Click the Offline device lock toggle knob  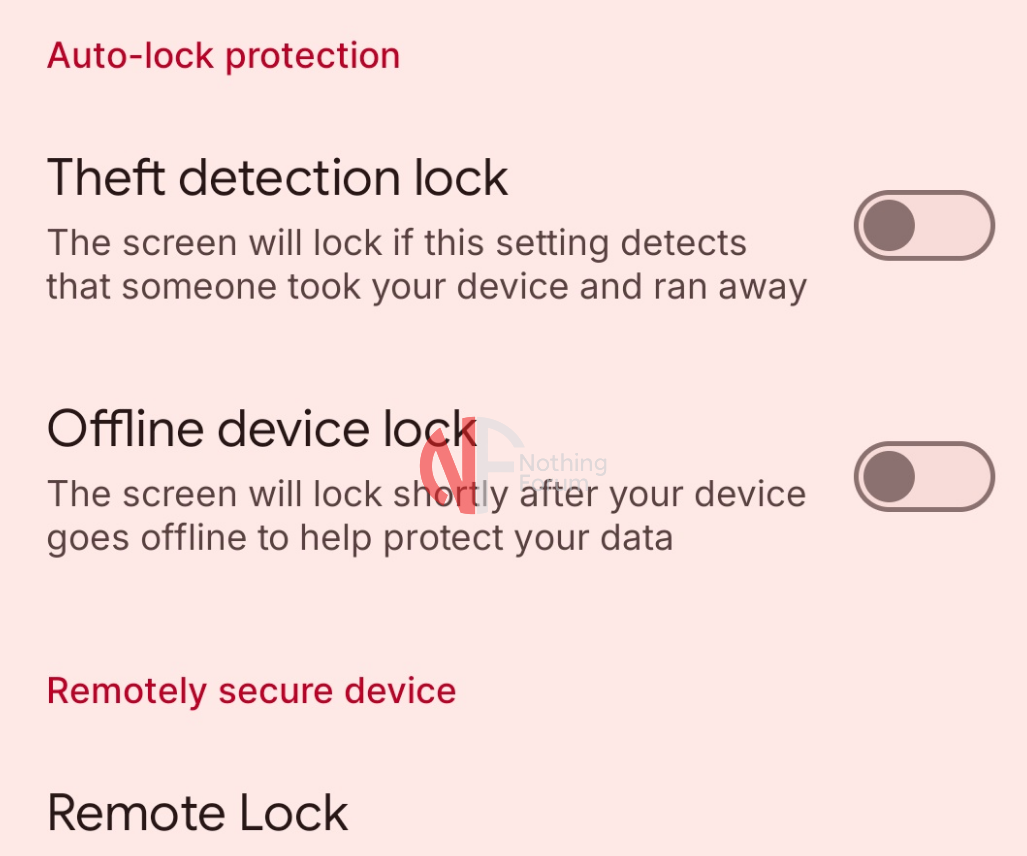889,476
